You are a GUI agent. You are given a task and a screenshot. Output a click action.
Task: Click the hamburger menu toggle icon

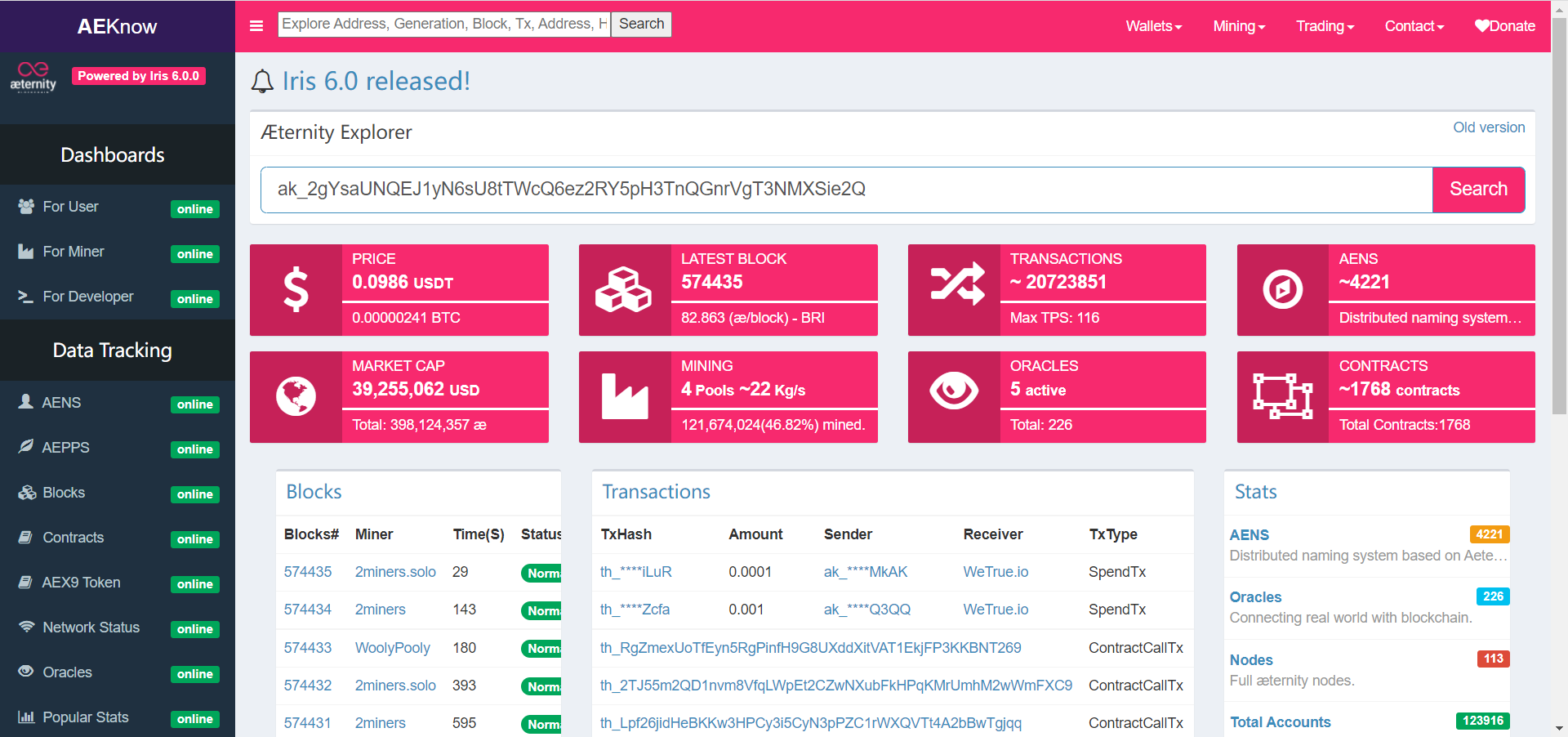point(256,26)
